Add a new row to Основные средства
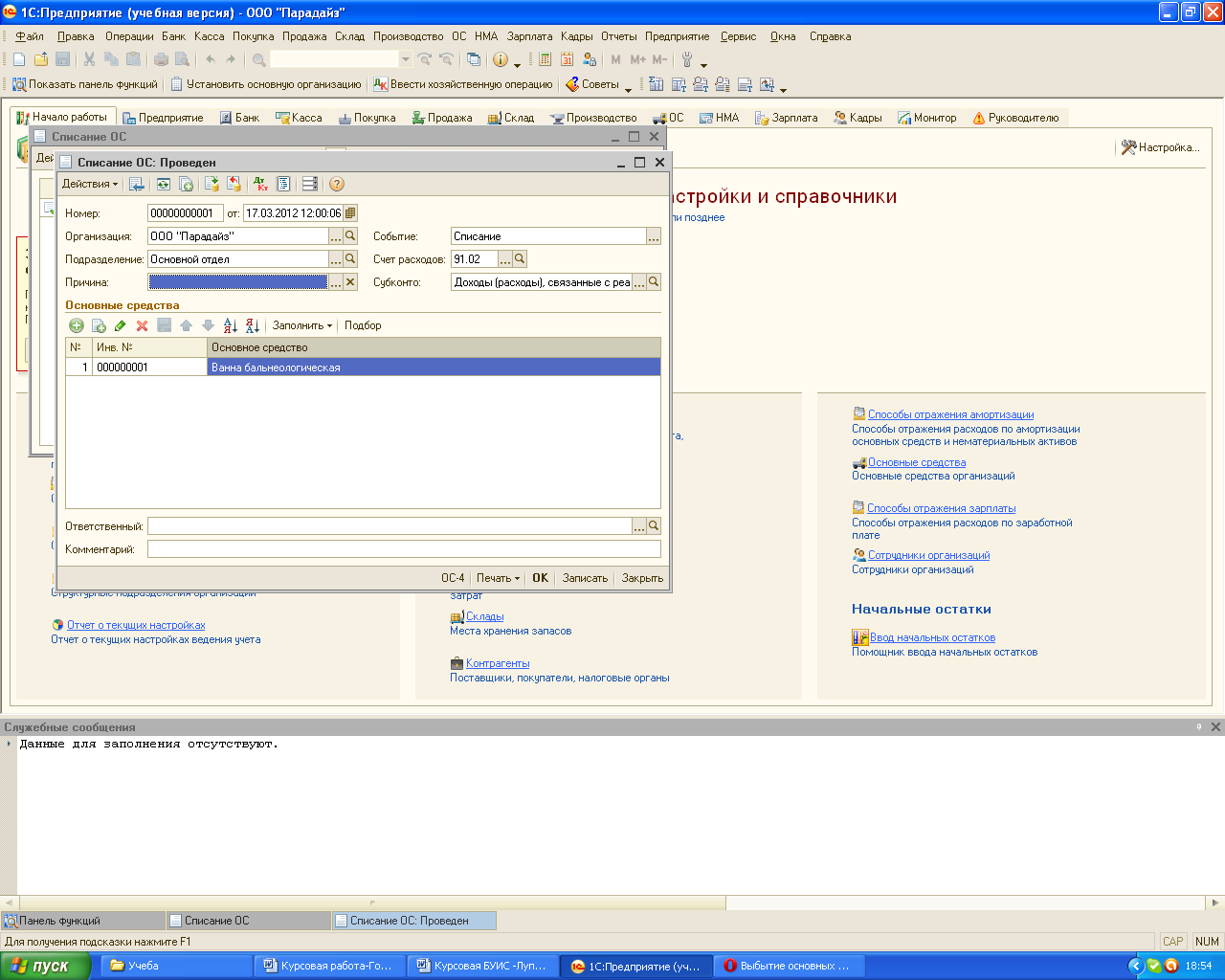 (77, 325)
